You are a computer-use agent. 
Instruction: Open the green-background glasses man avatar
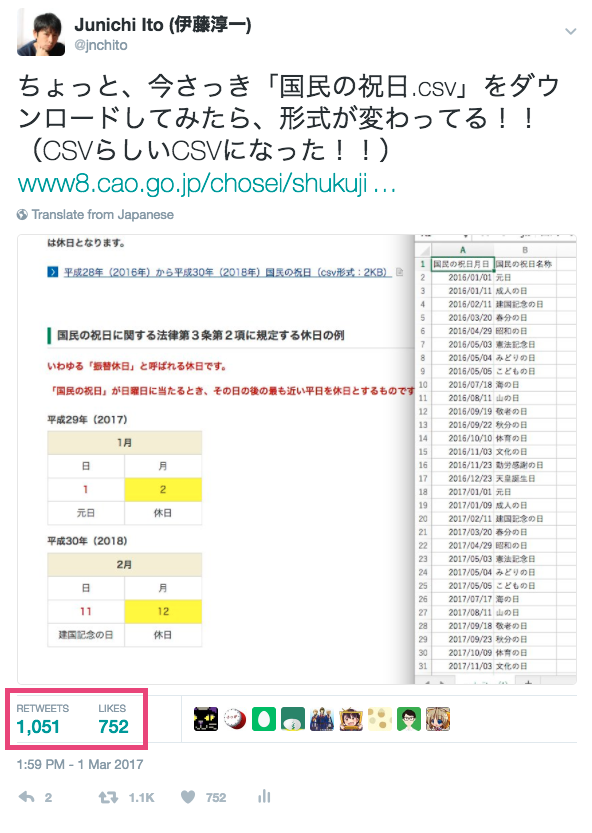pos(409,719)
